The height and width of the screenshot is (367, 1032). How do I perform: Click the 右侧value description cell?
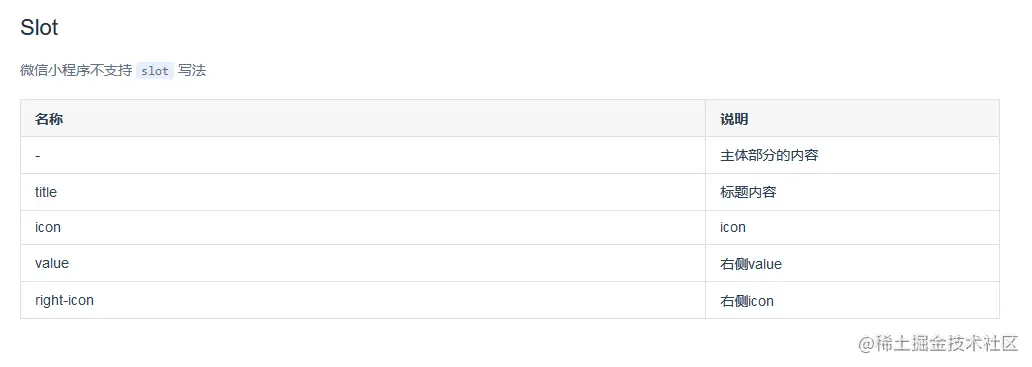(x=852, y=263)
